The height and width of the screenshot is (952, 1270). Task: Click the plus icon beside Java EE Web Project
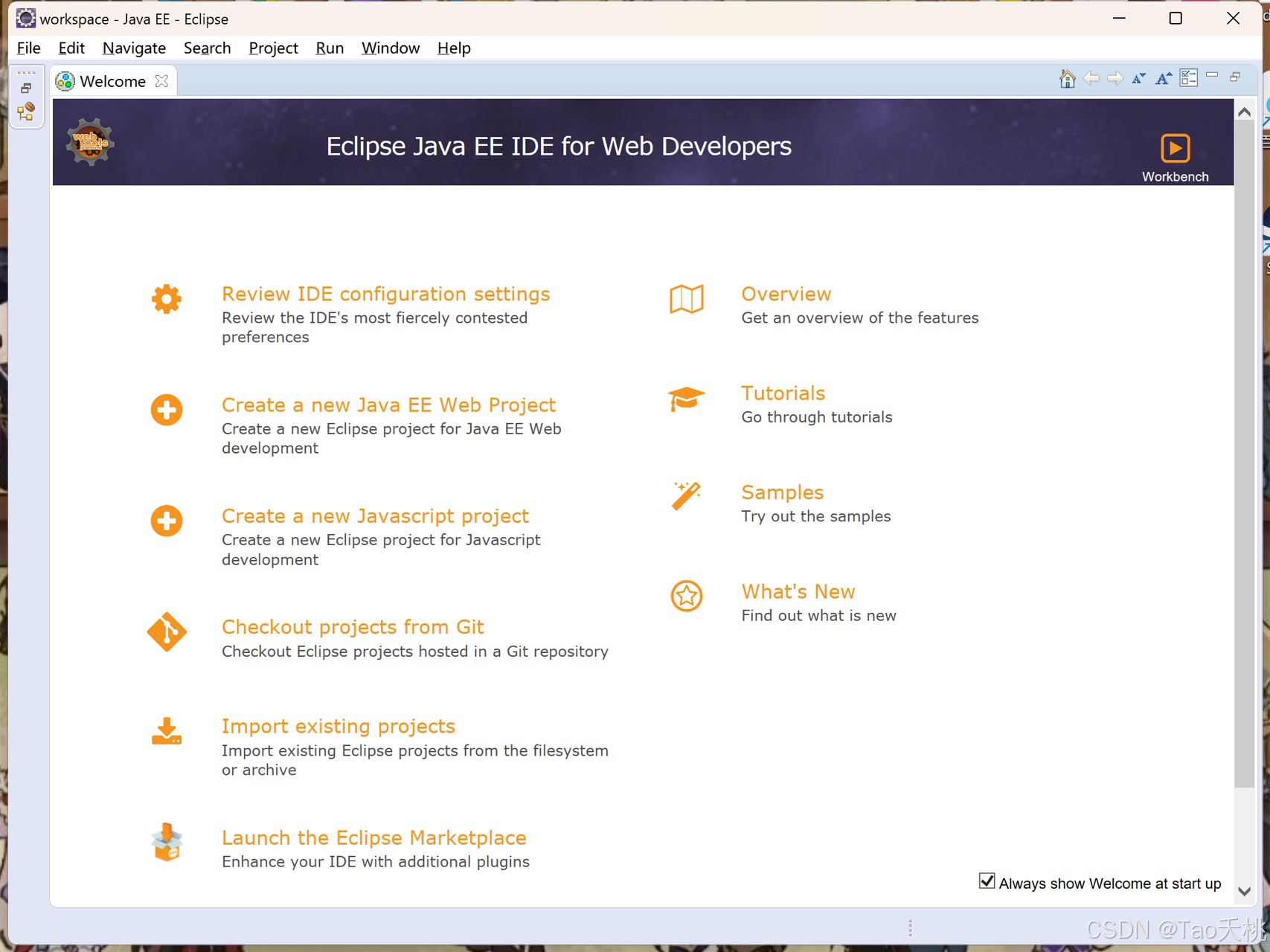coord(167,410)
